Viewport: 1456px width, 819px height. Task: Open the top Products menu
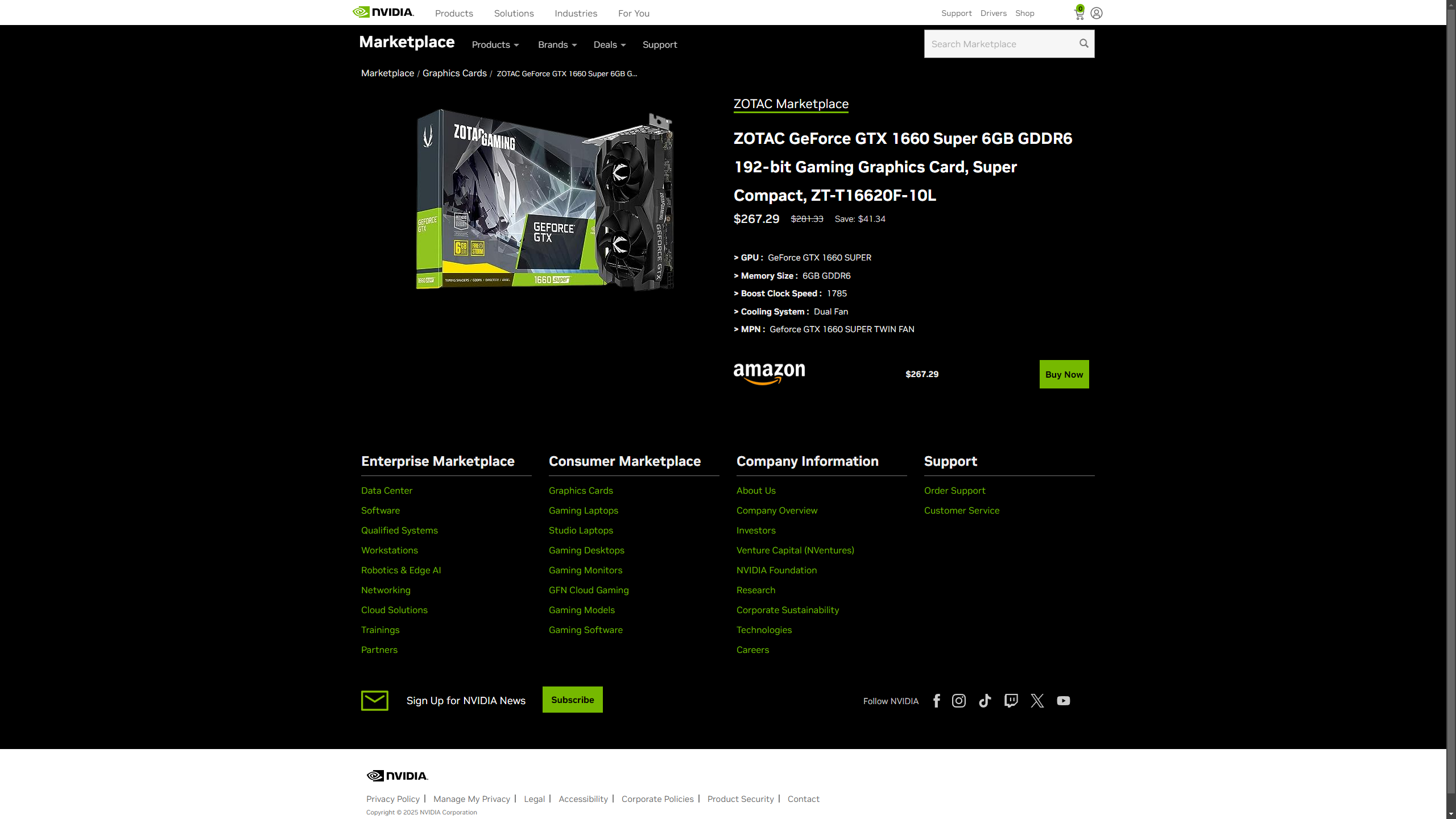[x=454, y=13]
